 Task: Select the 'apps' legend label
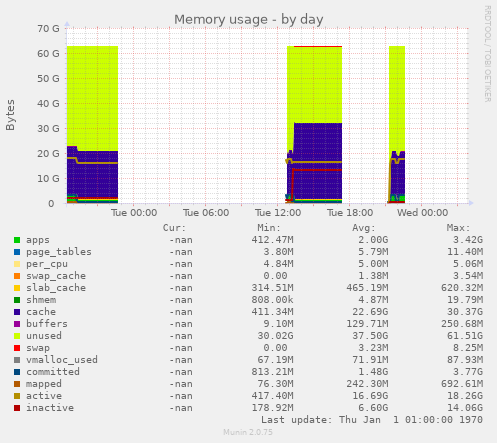(38, 240)
